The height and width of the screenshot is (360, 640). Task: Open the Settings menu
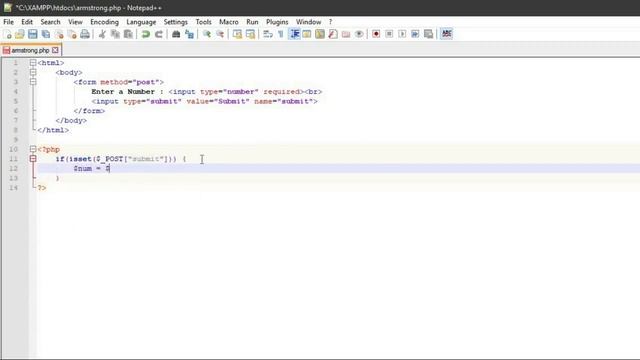click(176, 22)
